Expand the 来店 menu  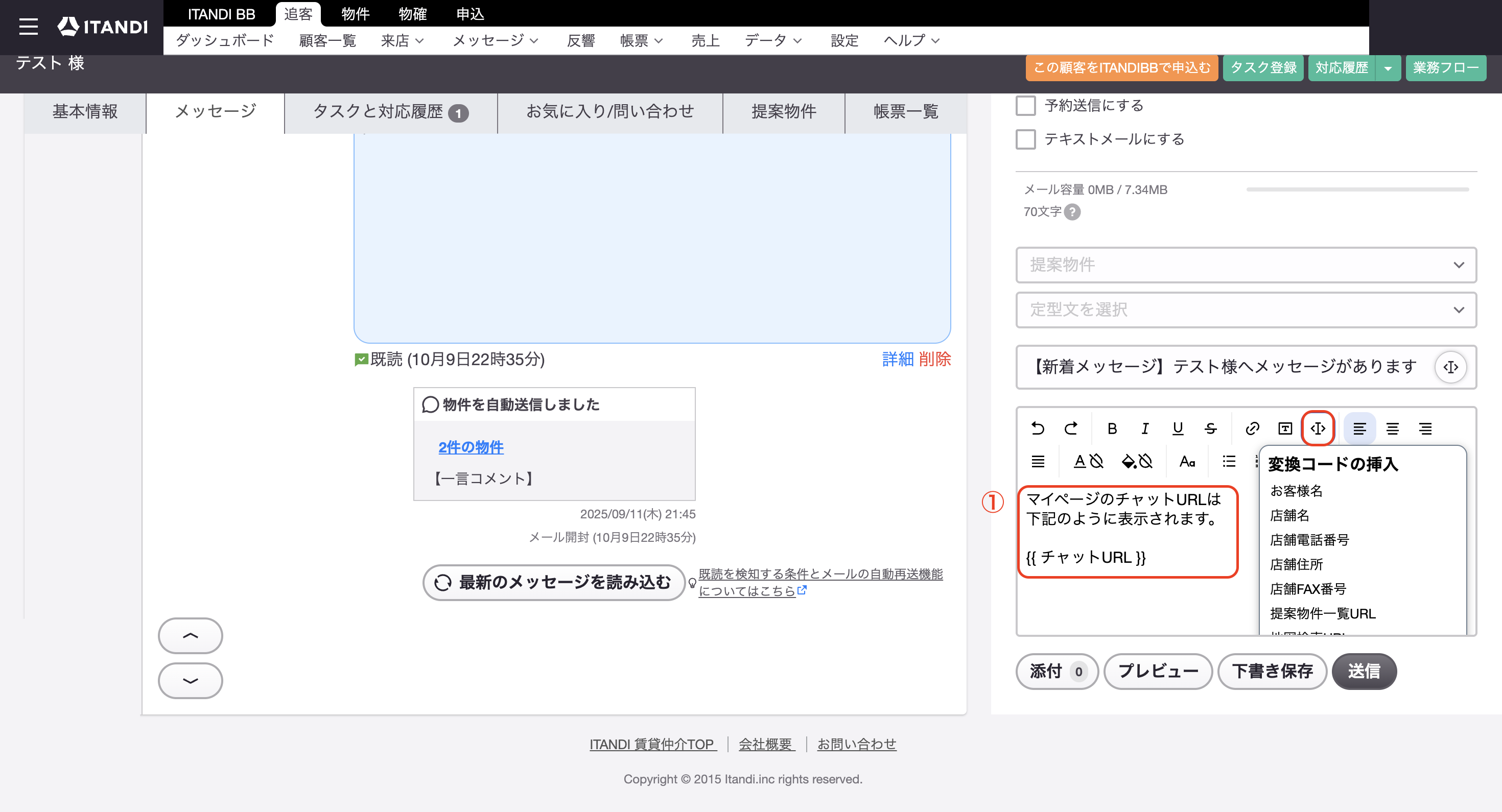point(403,41)
